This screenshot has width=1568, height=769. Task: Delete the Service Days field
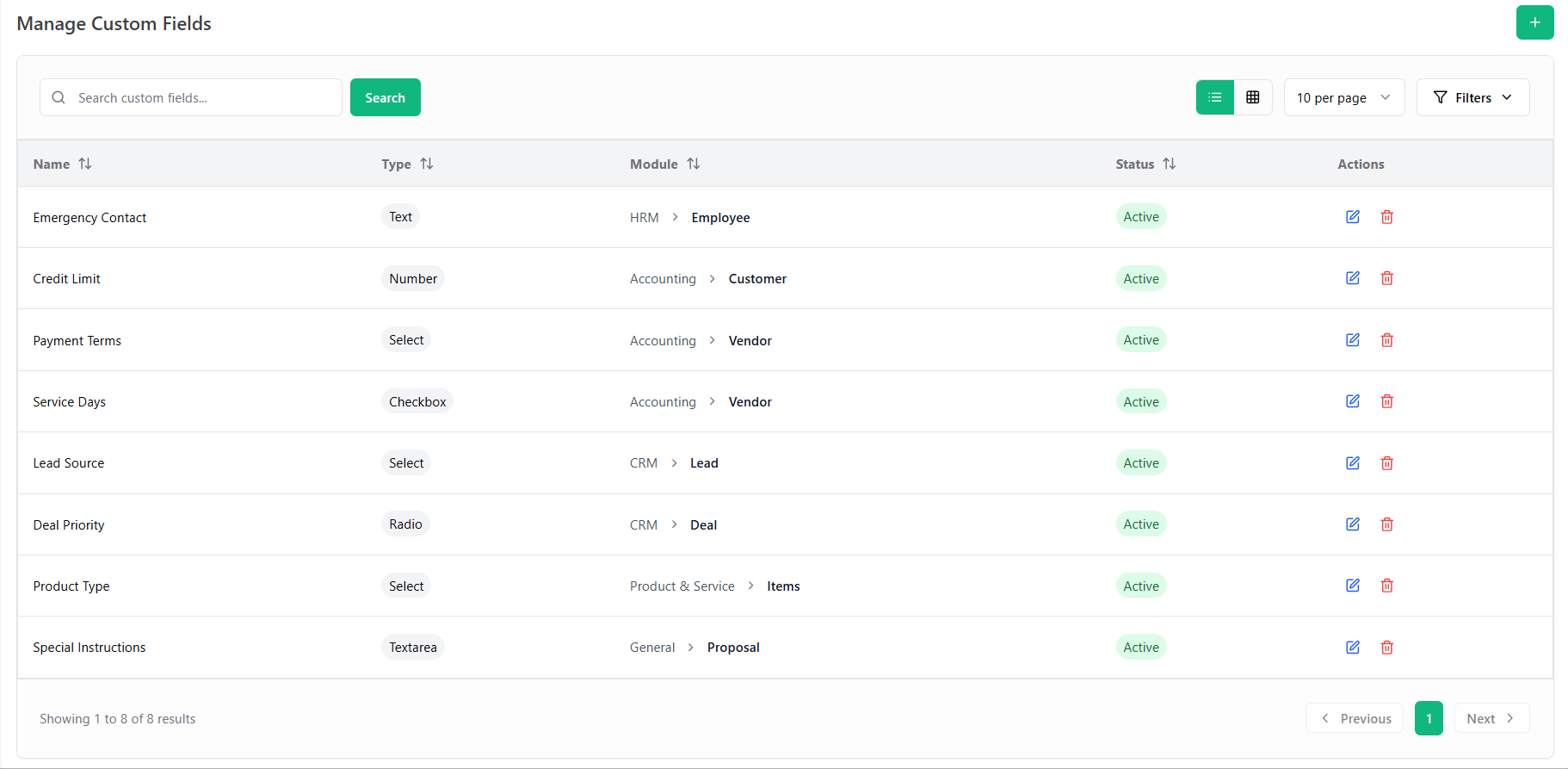point(1387,401)
